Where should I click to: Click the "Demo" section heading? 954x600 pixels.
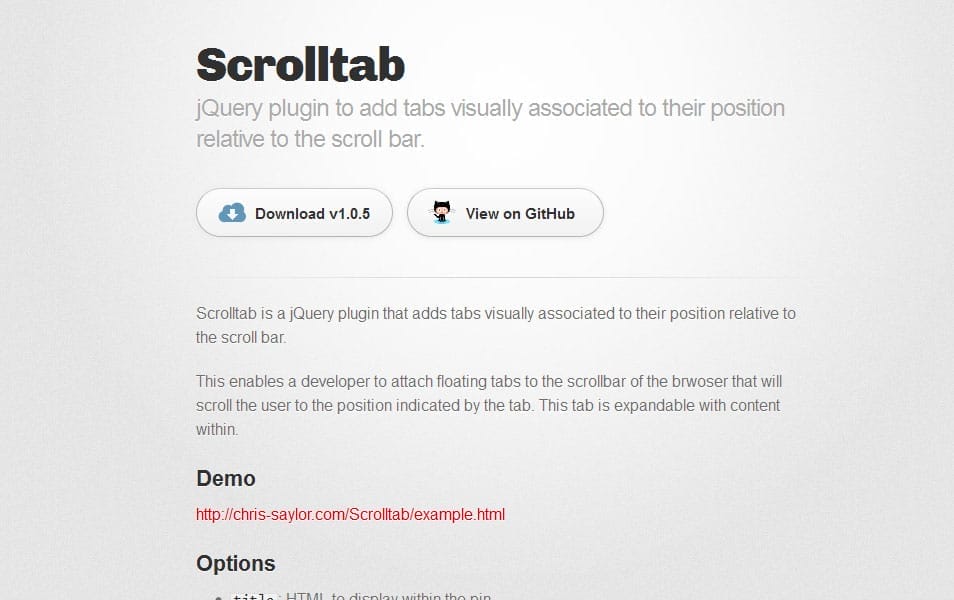coord(225,479)
